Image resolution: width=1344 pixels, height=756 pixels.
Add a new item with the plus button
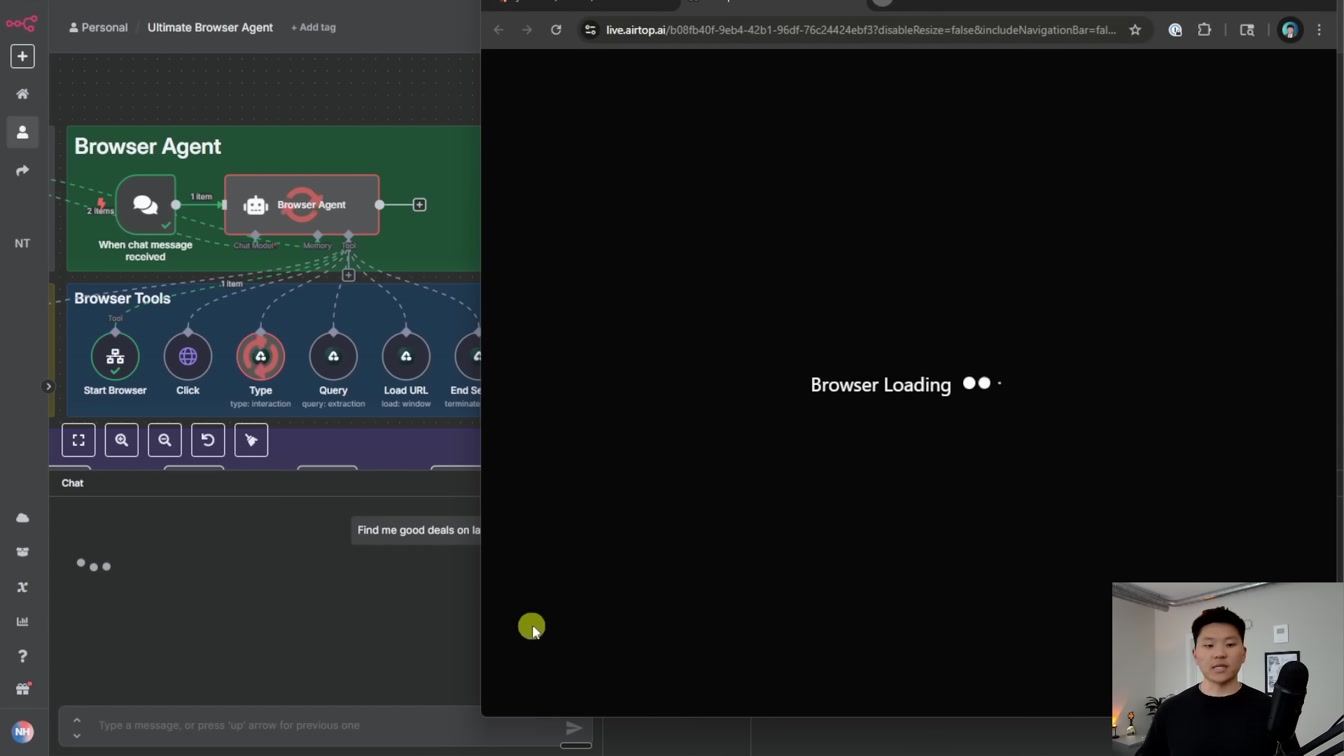[22, 56]
